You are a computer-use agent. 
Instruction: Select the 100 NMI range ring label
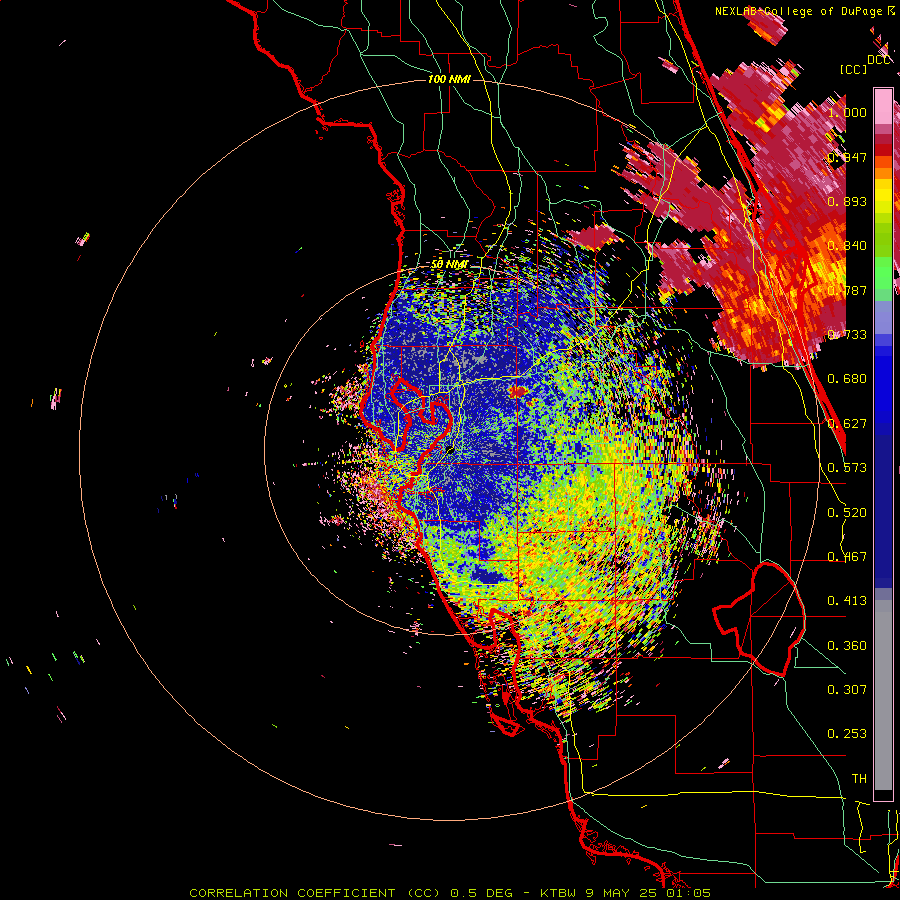(x=449, y=79)
